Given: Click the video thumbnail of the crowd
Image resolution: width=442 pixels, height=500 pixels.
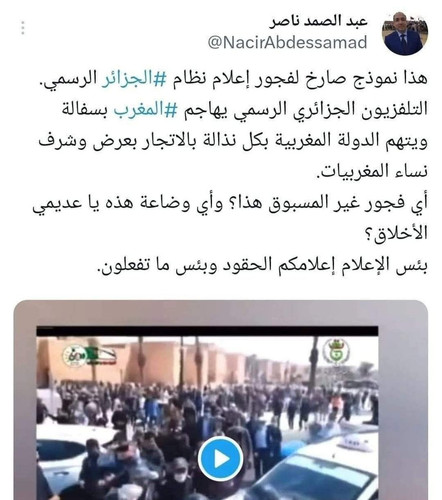Looking at the screenshot, I should pos(207,413).
